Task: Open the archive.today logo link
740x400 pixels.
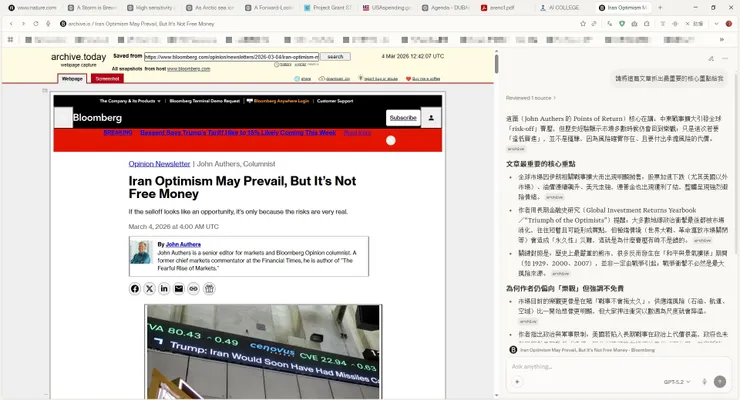Action: [x=78, y=57]
